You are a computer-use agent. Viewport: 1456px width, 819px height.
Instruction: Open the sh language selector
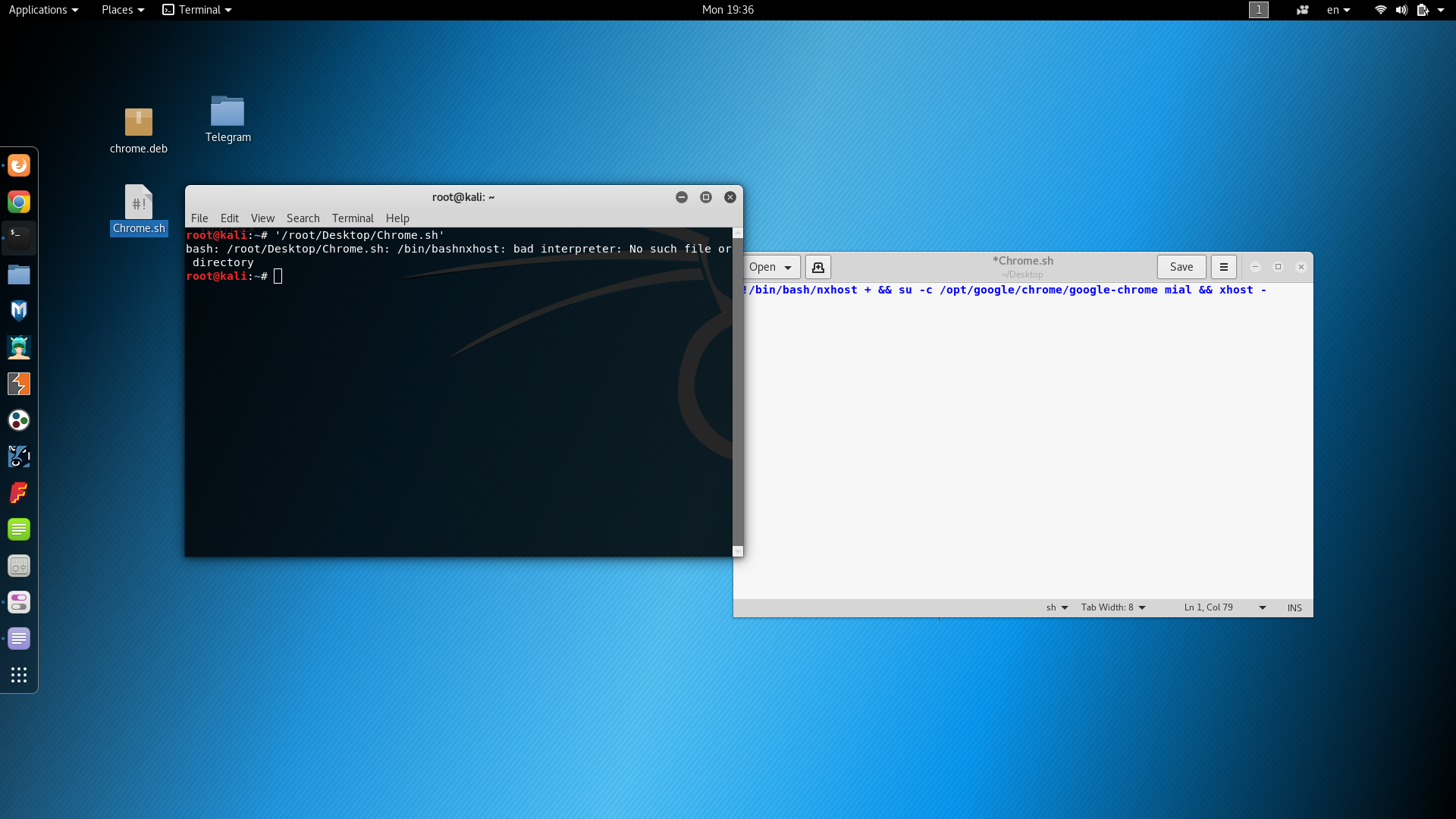1056,607
